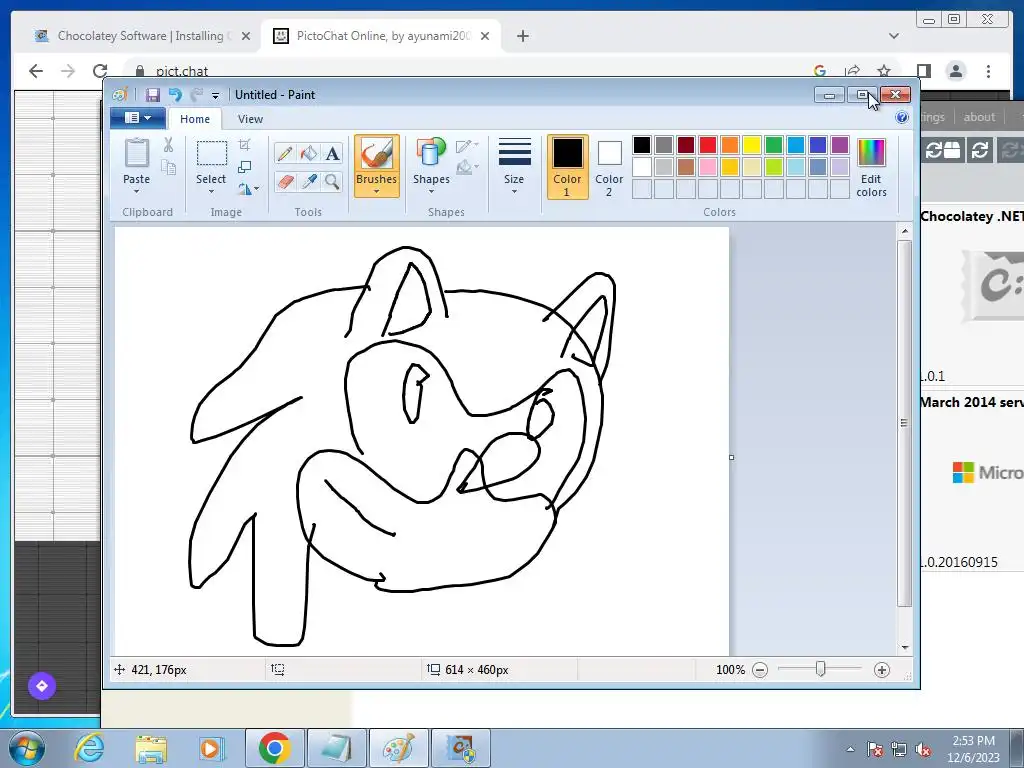
Task: Pick the red color swatch
Action: point(707,144)
